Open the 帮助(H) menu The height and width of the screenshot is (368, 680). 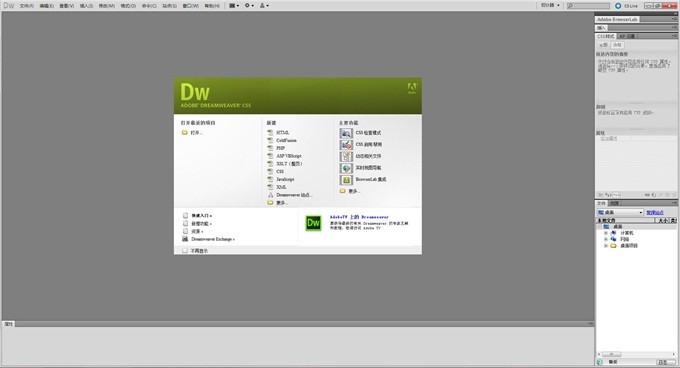pyautogui.click(x=212, y=6)
